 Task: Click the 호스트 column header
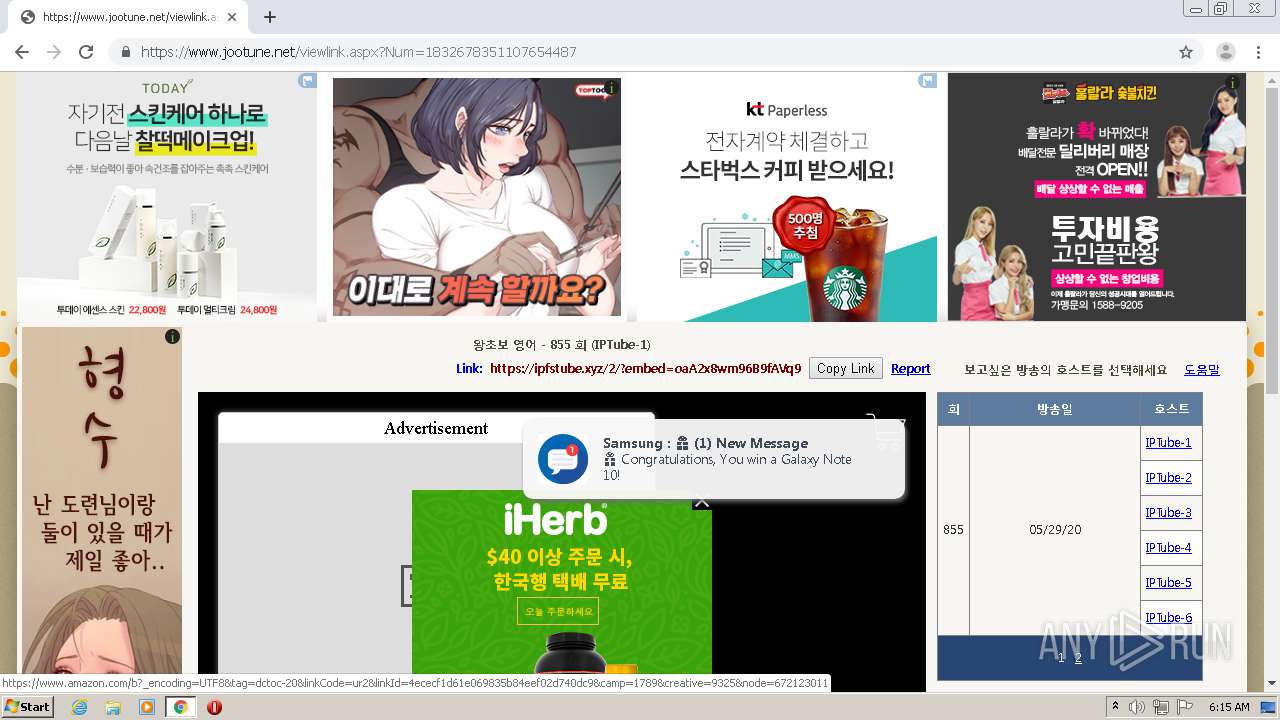tap(1171, 409)
